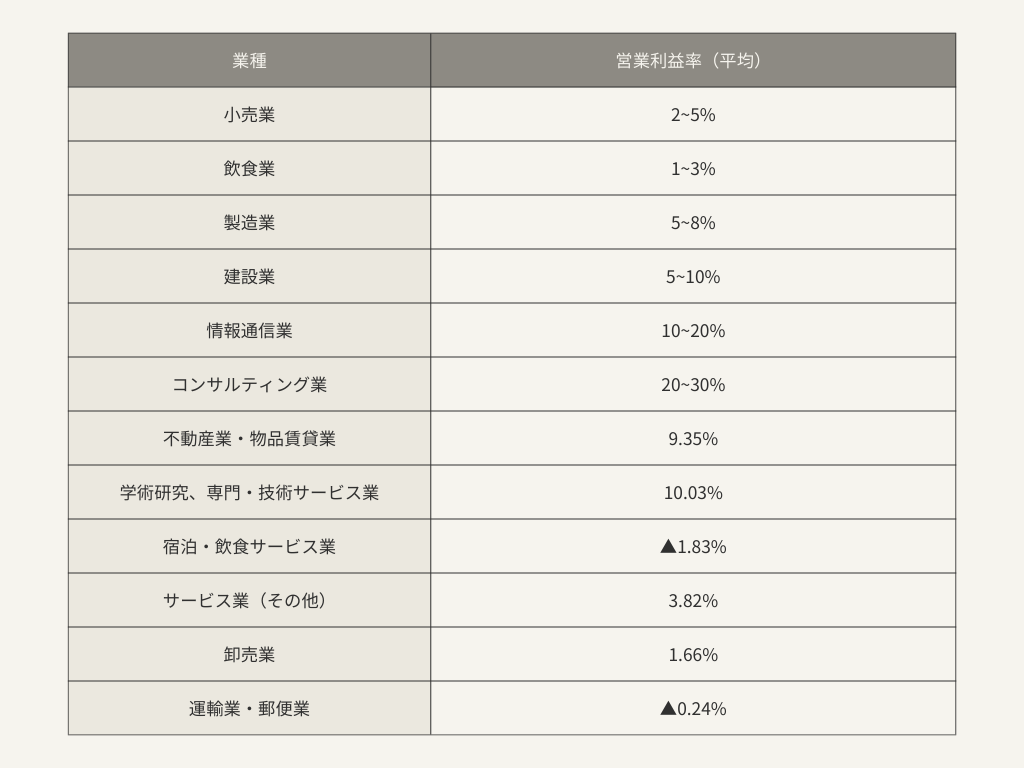Click the 不動産業・物品賃貸業 cell
Viewport: 1024px width, 768px height.
(249, 438)
